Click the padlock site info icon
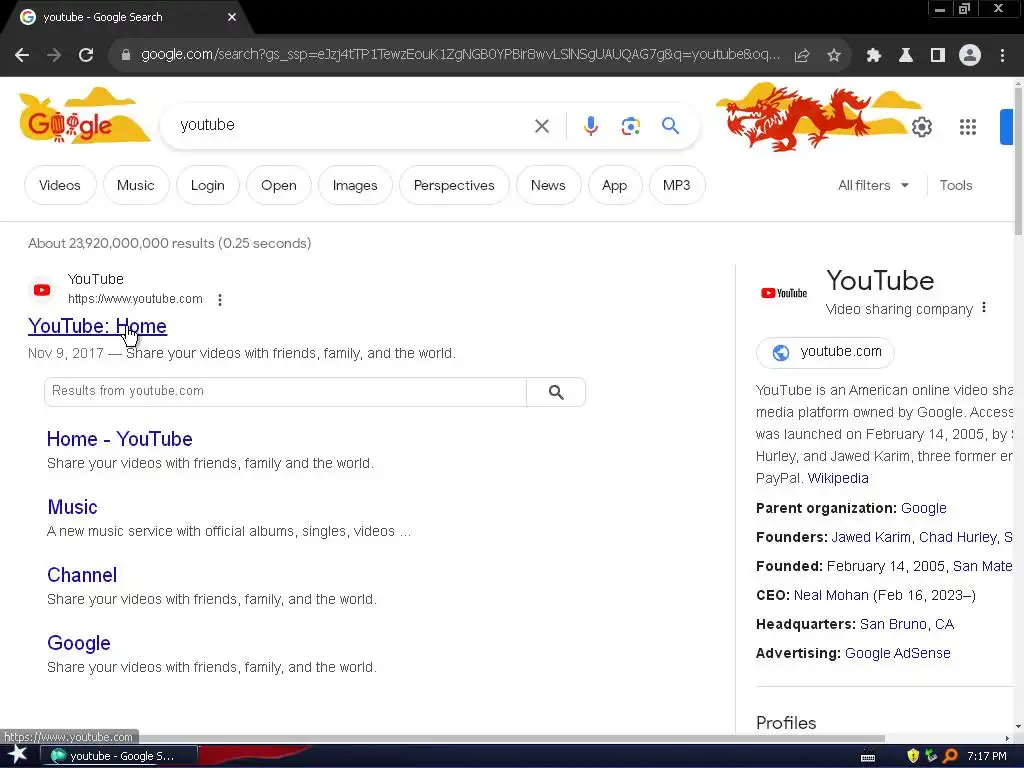 click(x=126, y=56)
